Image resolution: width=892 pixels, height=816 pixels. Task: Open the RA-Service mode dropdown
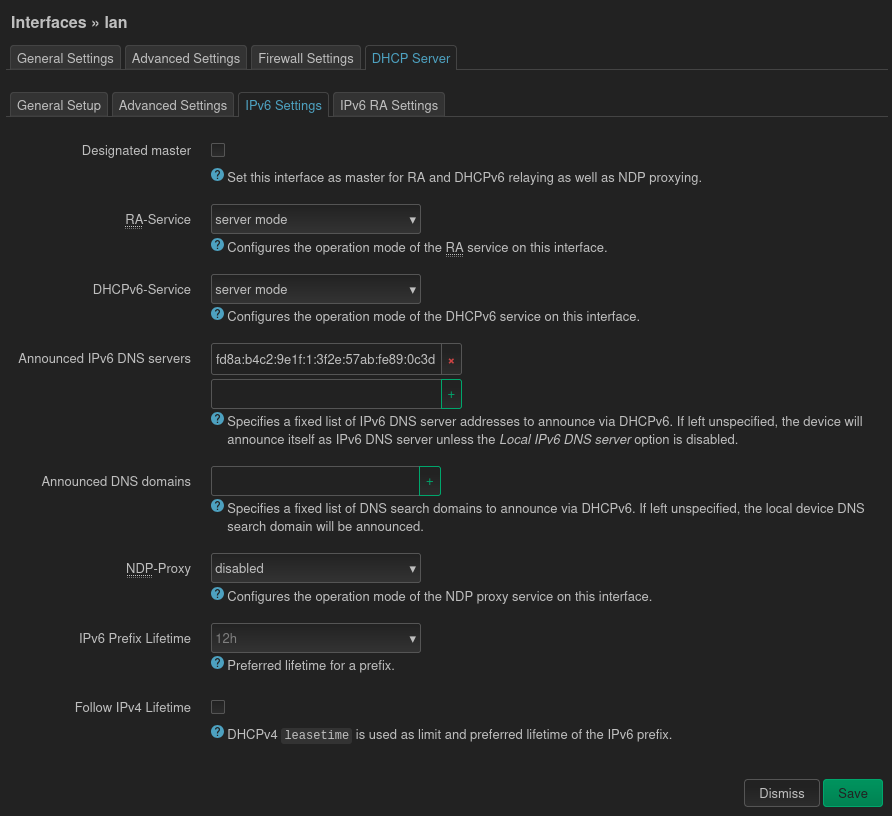pyautogui.click(x=315, y=219)
